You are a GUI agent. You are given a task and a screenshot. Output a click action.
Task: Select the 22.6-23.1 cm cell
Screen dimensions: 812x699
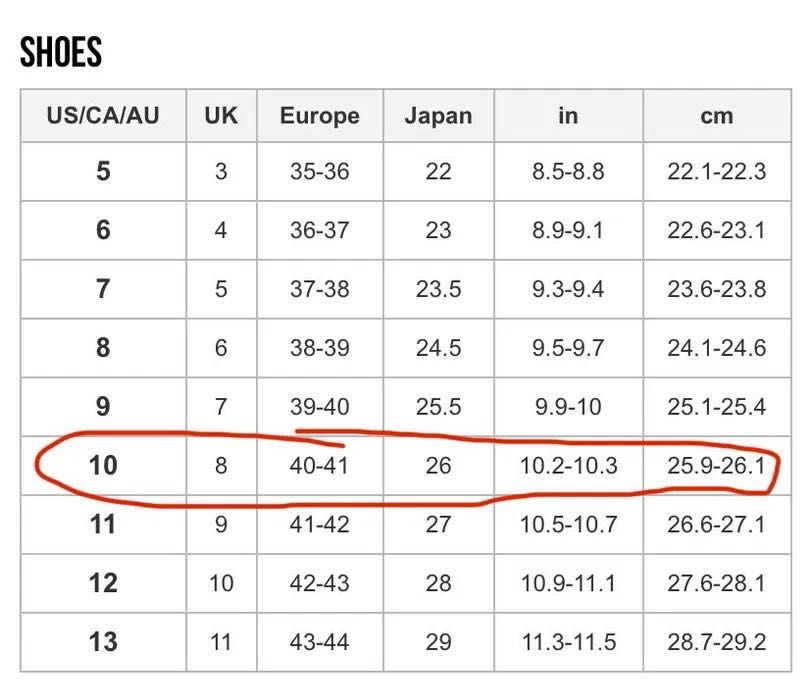[x=716, y=230]
